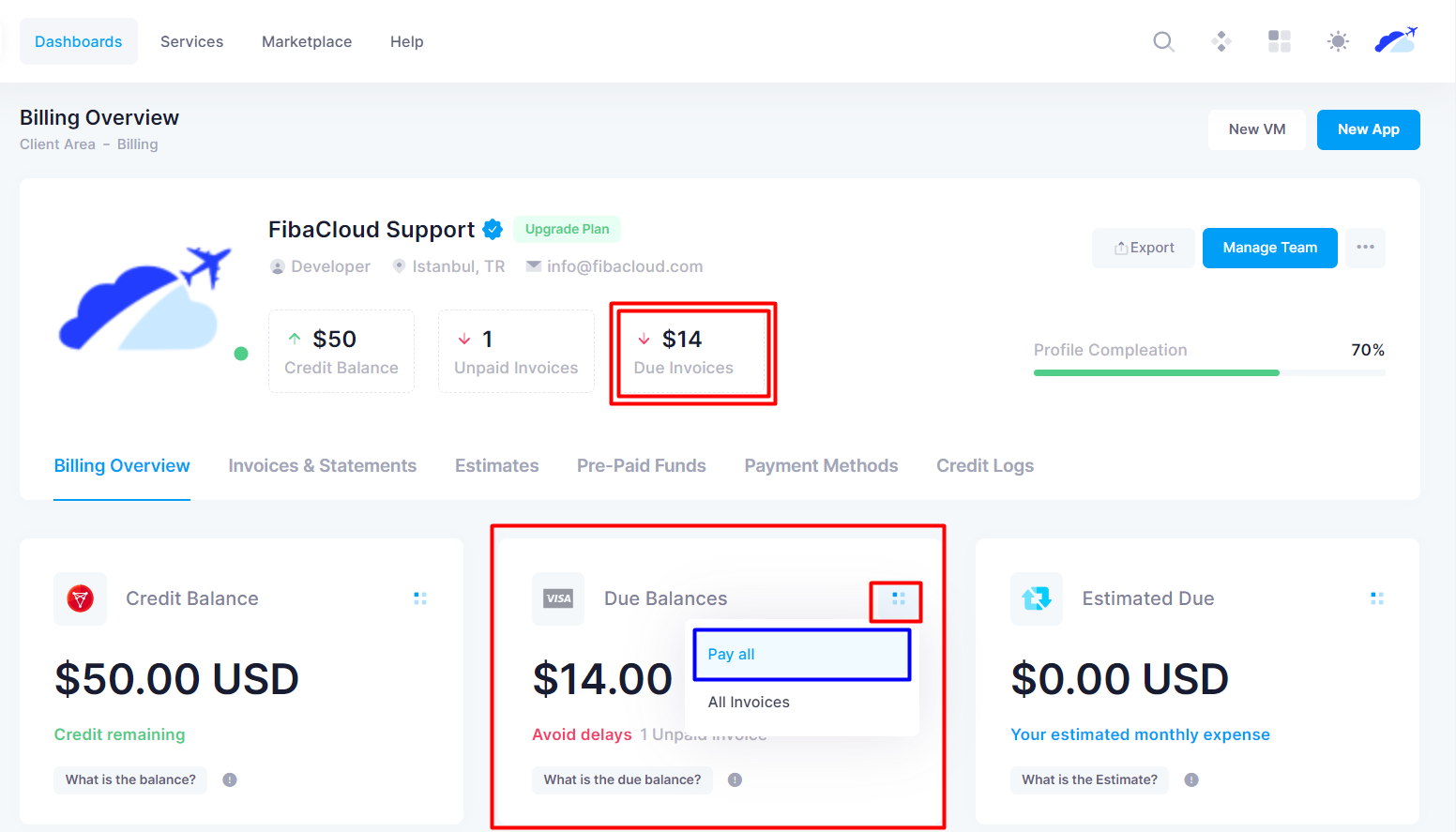
Task: Open the Help menu
Action: (407, 41)
